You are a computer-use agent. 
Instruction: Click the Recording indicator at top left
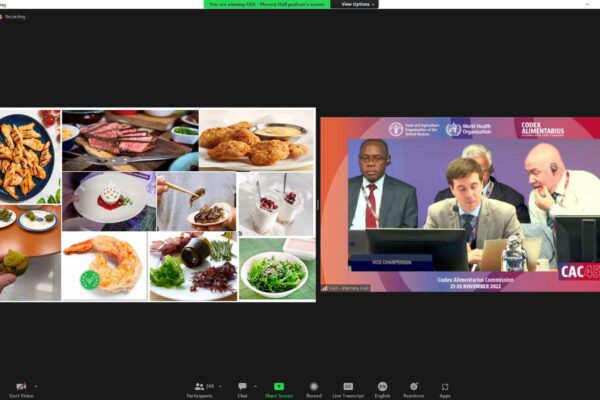click(13, 17)
